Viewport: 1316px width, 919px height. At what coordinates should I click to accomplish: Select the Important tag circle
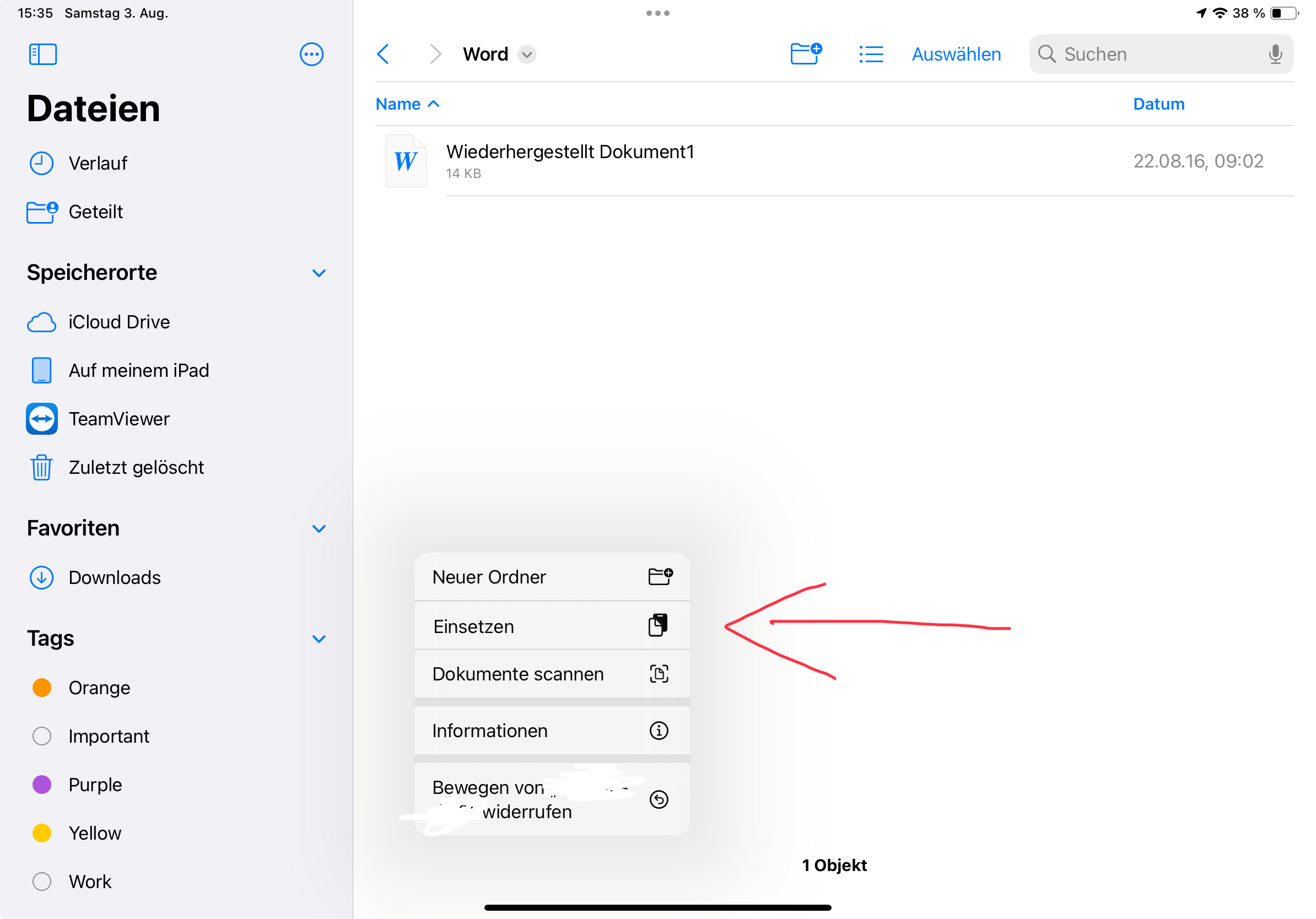42,736
